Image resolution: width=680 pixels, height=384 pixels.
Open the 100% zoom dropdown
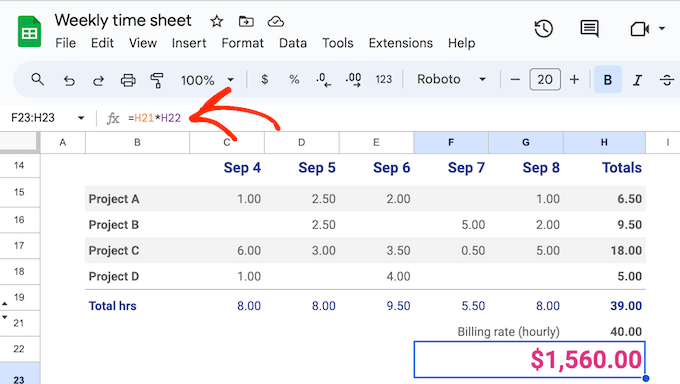207,80
